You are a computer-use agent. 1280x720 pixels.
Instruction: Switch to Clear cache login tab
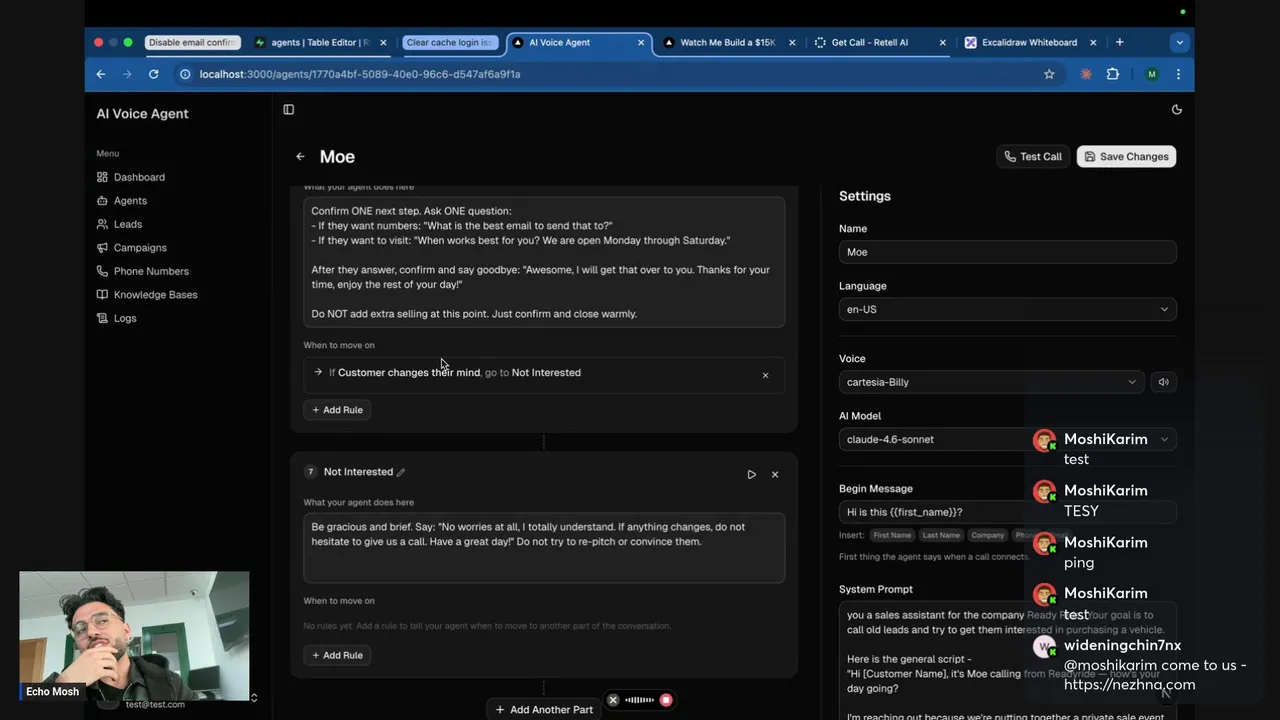tap(450, 43)
